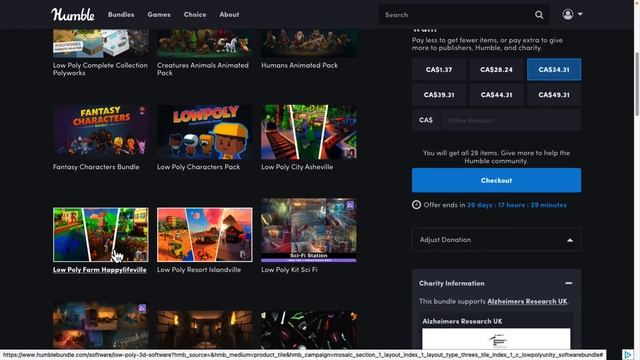640x360 pixels.
Task: Click the Humble logo
Action: point(73,14)
